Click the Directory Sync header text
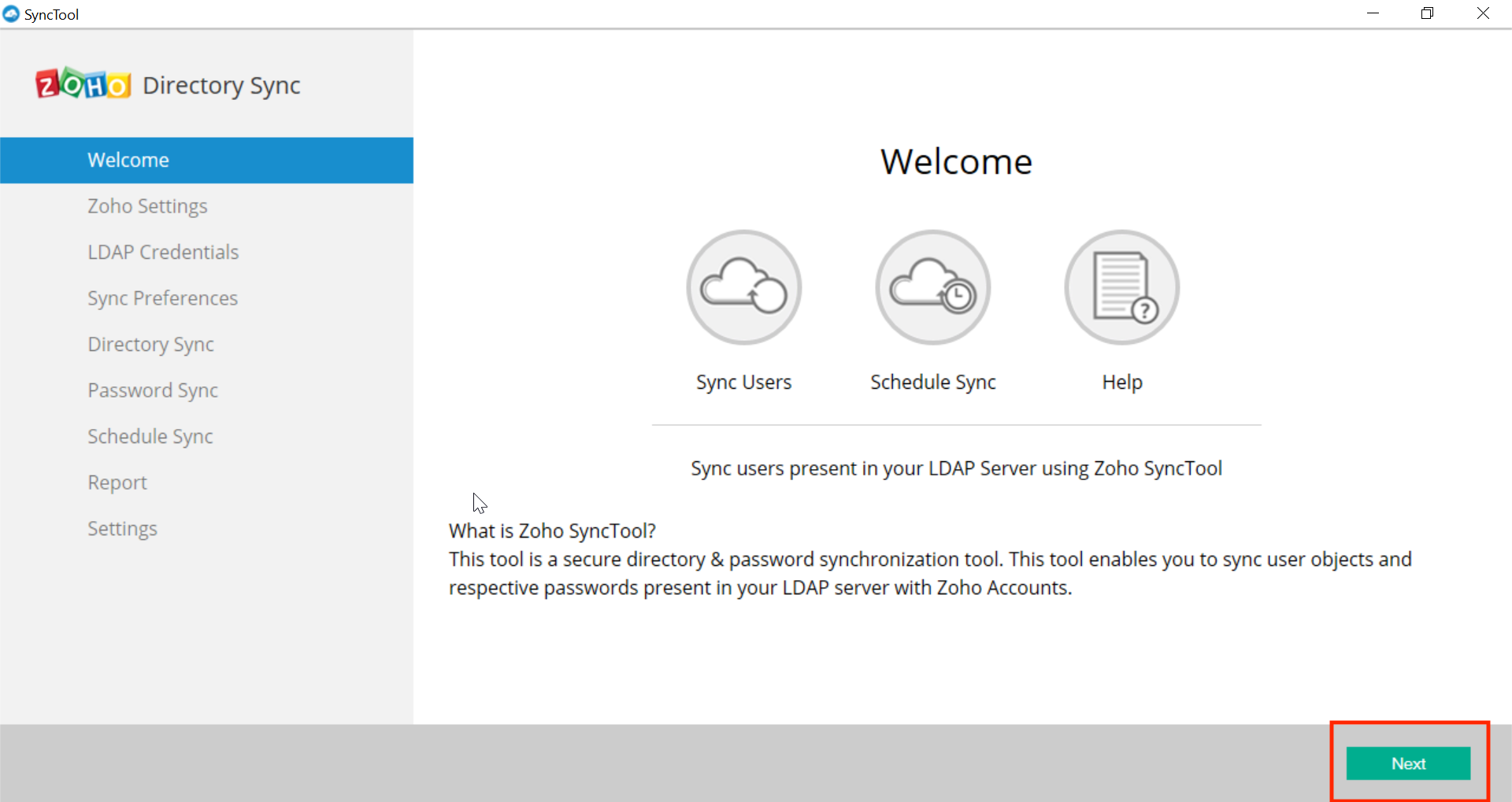 (x=221, y=85)
